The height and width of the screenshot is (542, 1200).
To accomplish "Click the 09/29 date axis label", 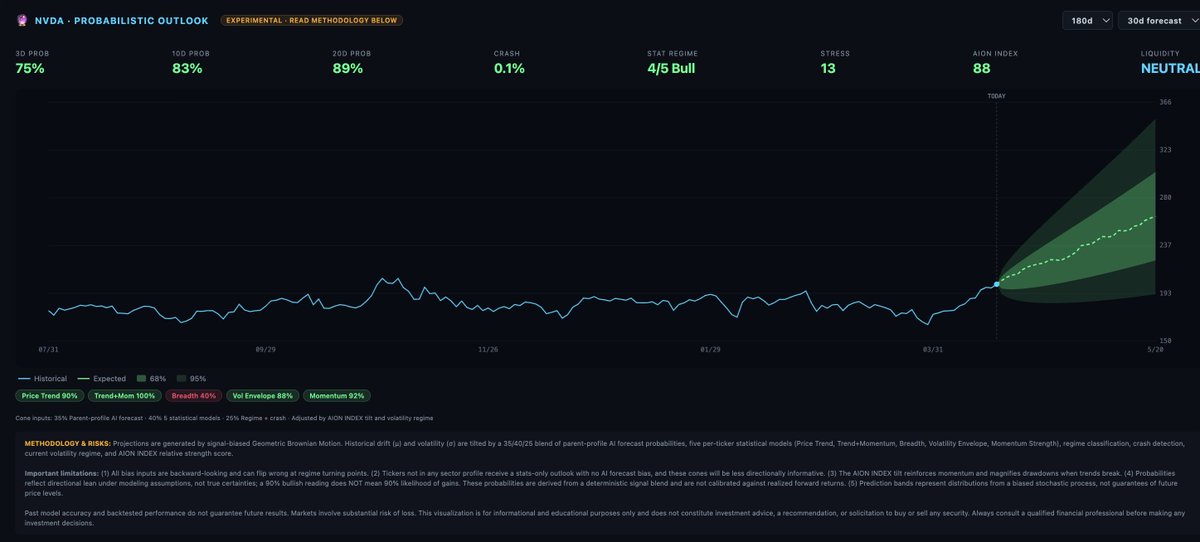I will pos(266,350).
